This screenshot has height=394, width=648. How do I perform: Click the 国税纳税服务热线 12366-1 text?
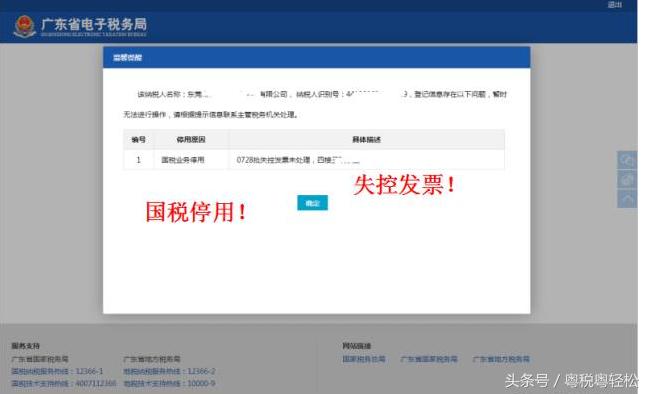point(57,371)
